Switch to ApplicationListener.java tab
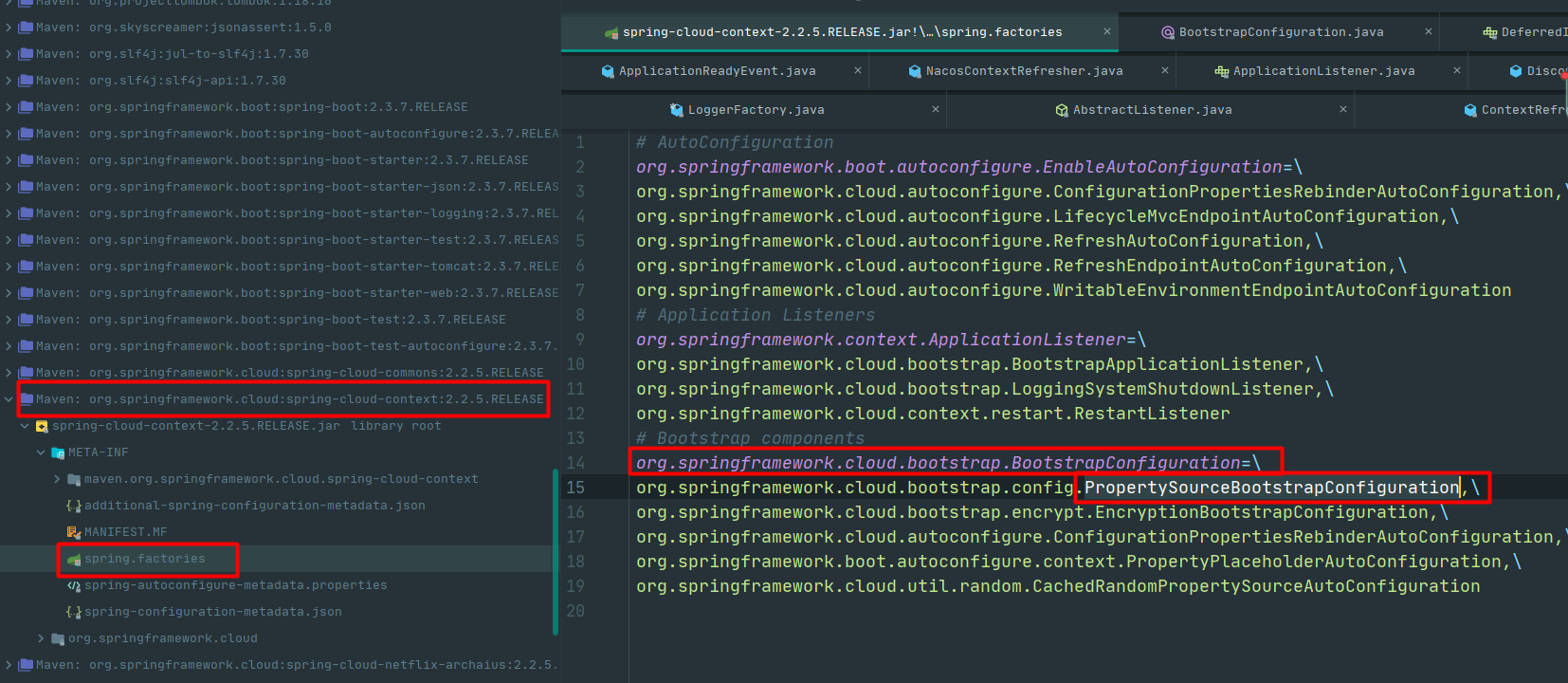 pos(1323,71)
